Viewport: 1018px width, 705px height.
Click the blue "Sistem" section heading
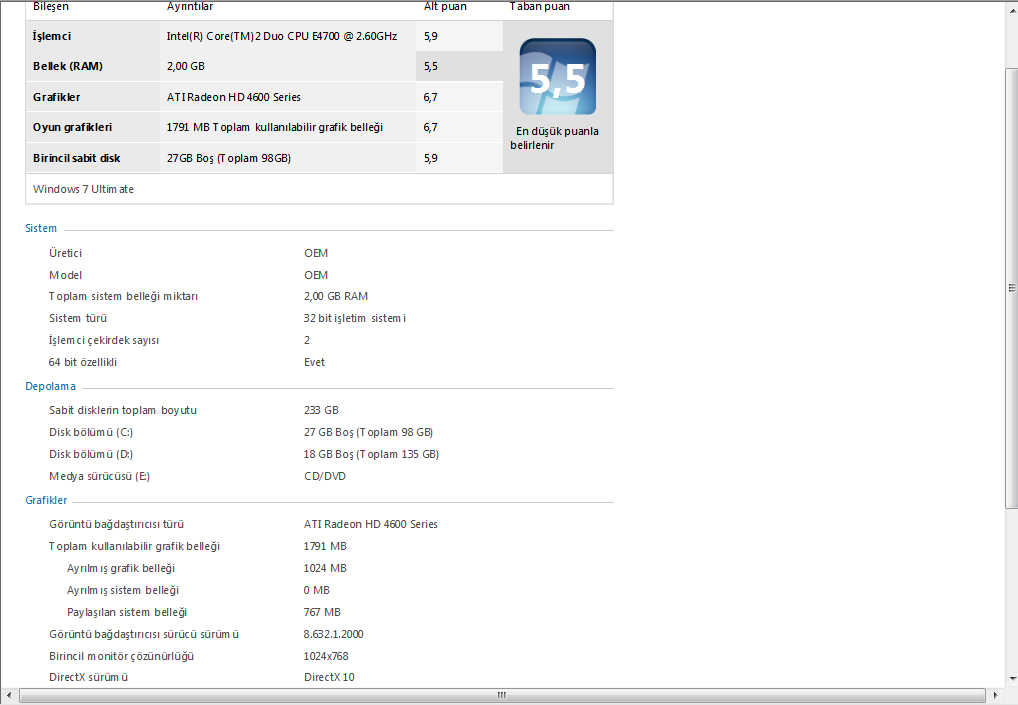[41, 229]
